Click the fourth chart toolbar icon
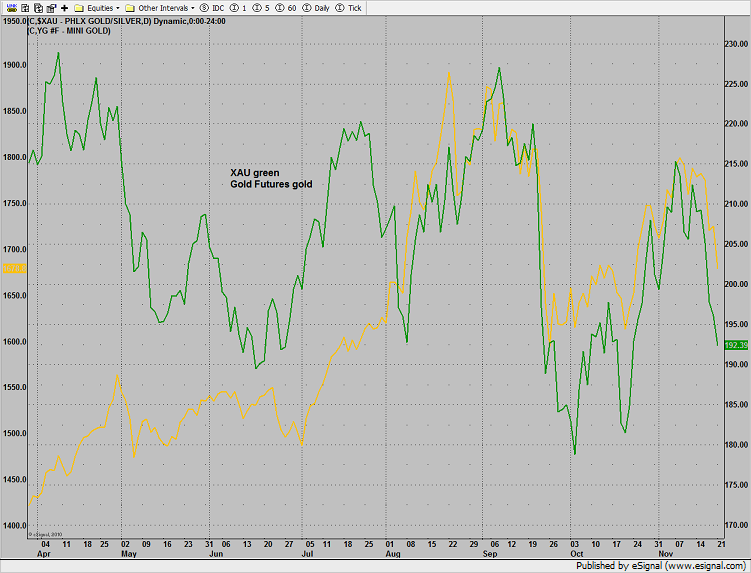The width and height of the screenshot is (751, 573). pos(49,7)
